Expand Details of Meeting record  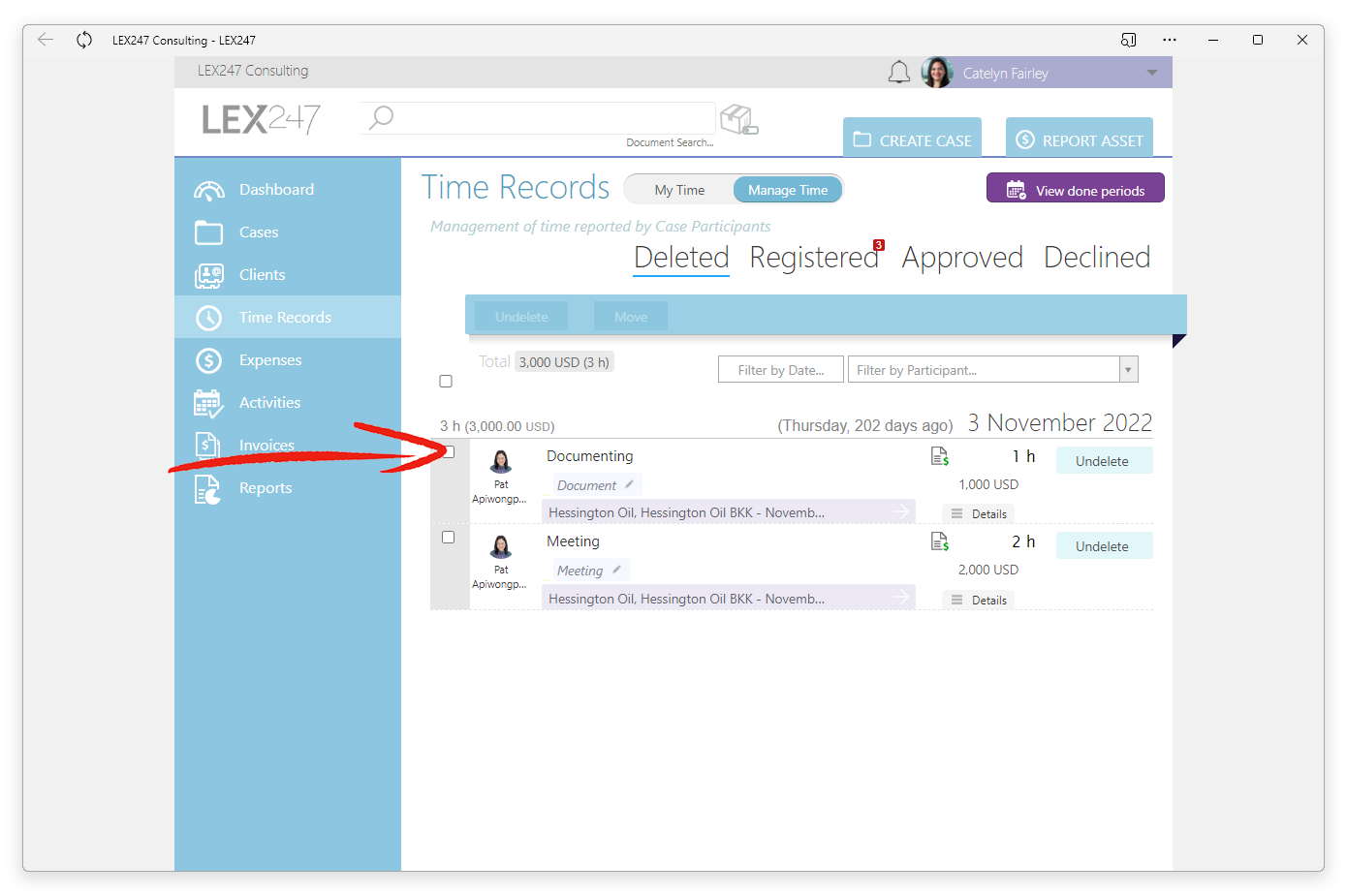click(x=979, y=601)
